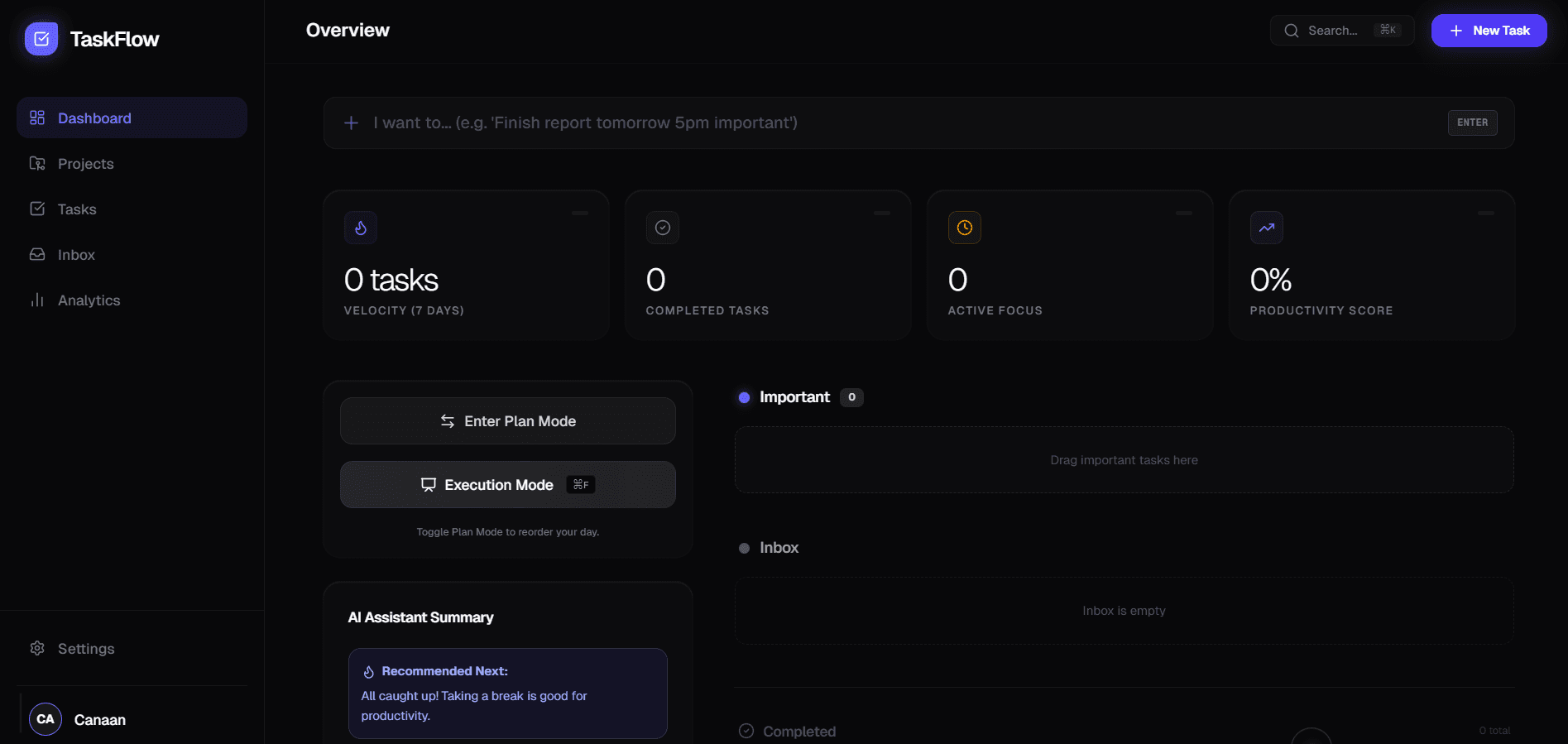Screen dimensions: 1568x744
Task: Click the plus icon in New Task button
Action: pyautogui.click(x=1456, y=31)
